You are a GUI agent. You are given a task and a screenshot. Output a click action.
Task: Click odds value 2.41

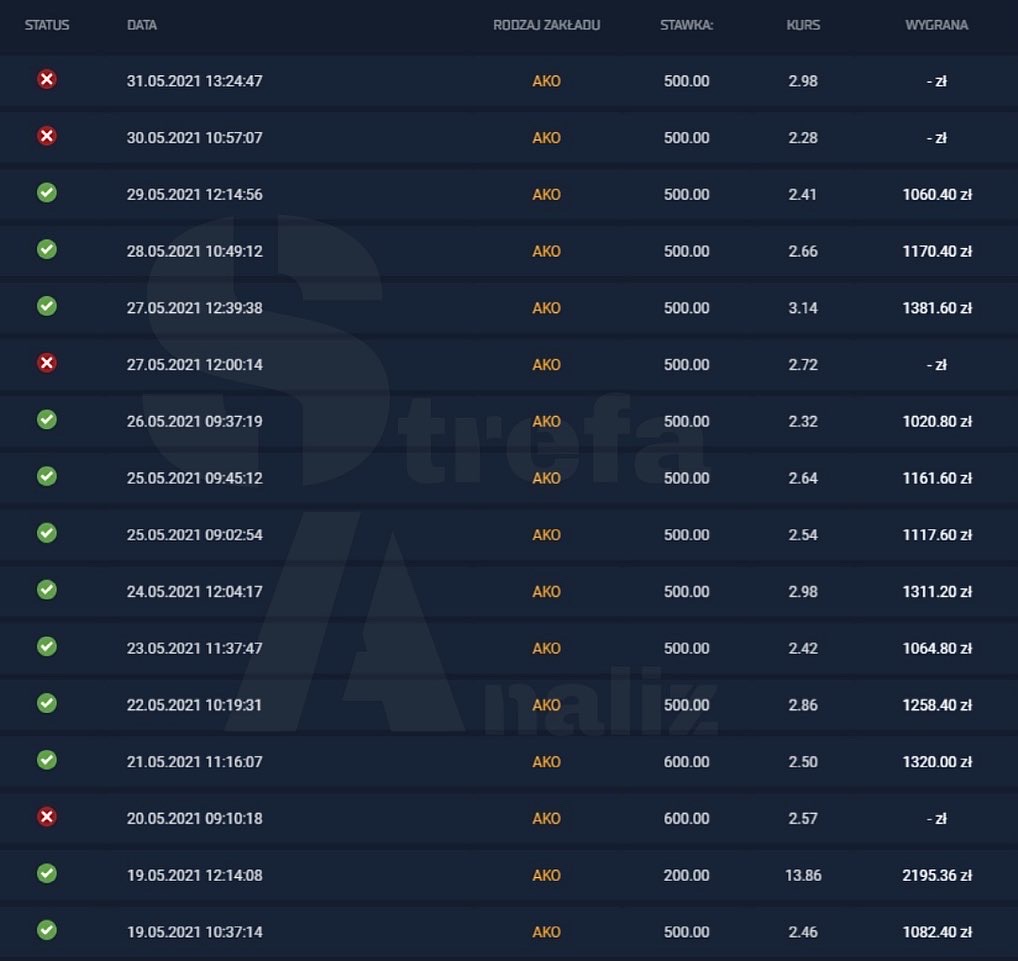(803, 194)
